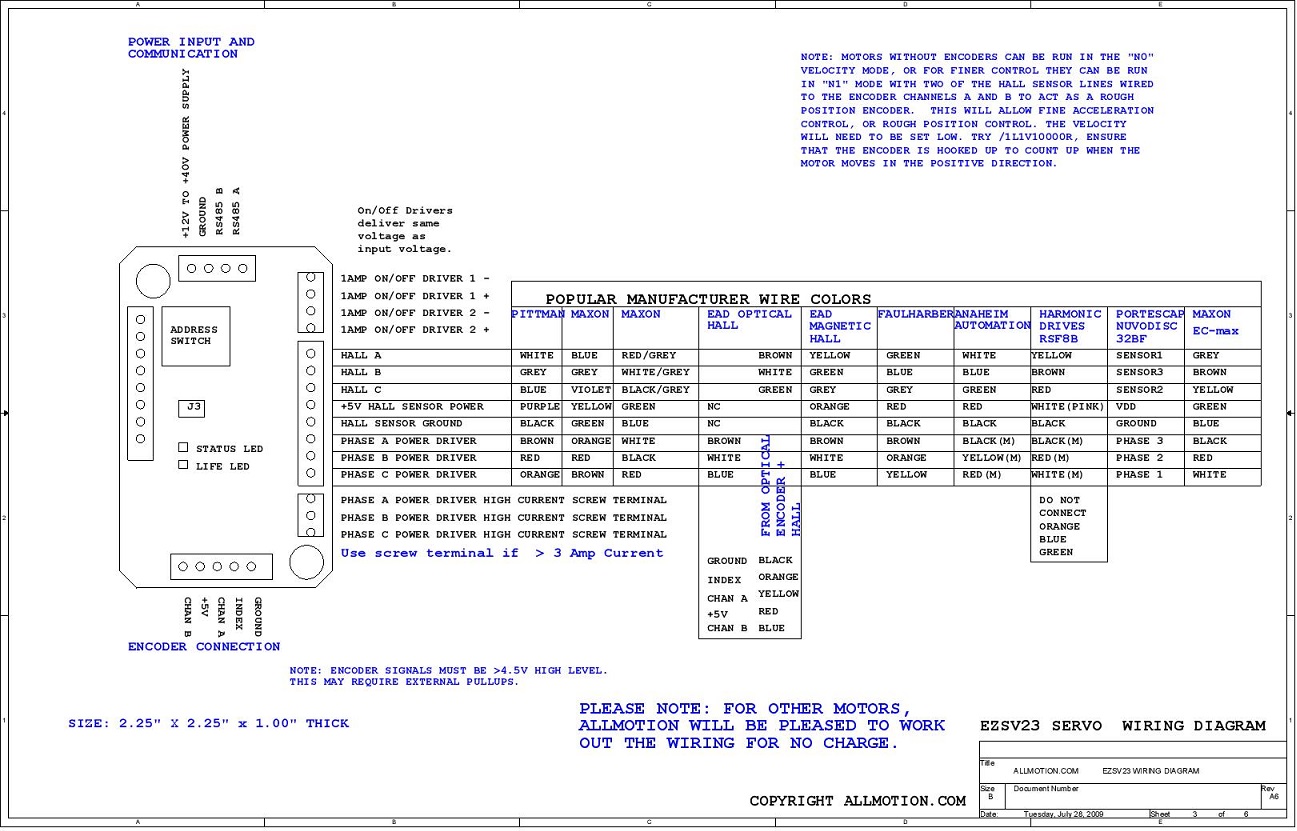Select the WHITE(M) cell under Harmonic Drives
The height and width of the screenshot is (831, 1297).
pyautogui.click(x=1057, y=475)
